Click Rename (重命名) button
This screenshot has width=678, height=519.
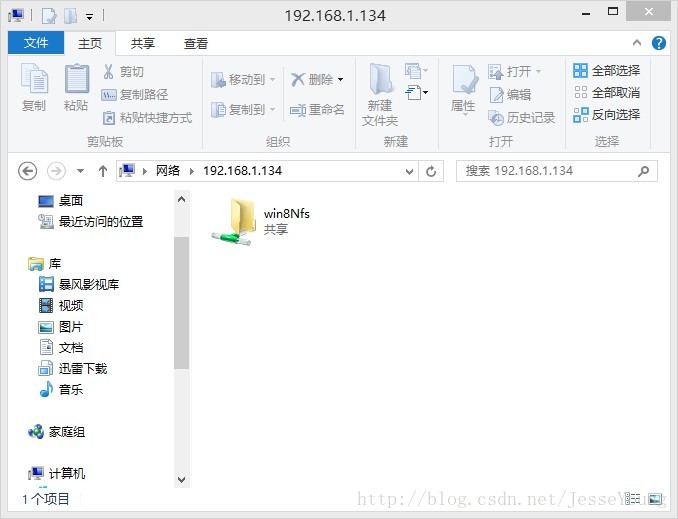tap(317, 110)
